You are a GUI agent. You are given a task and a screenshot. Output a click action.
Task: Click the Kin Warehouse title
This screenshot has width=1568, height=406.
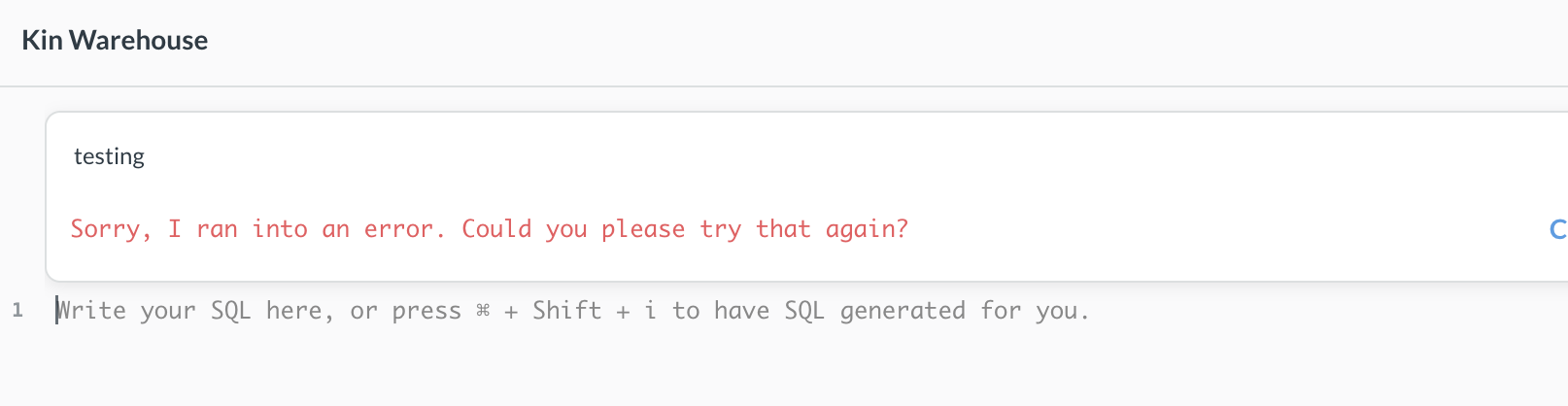115,40
